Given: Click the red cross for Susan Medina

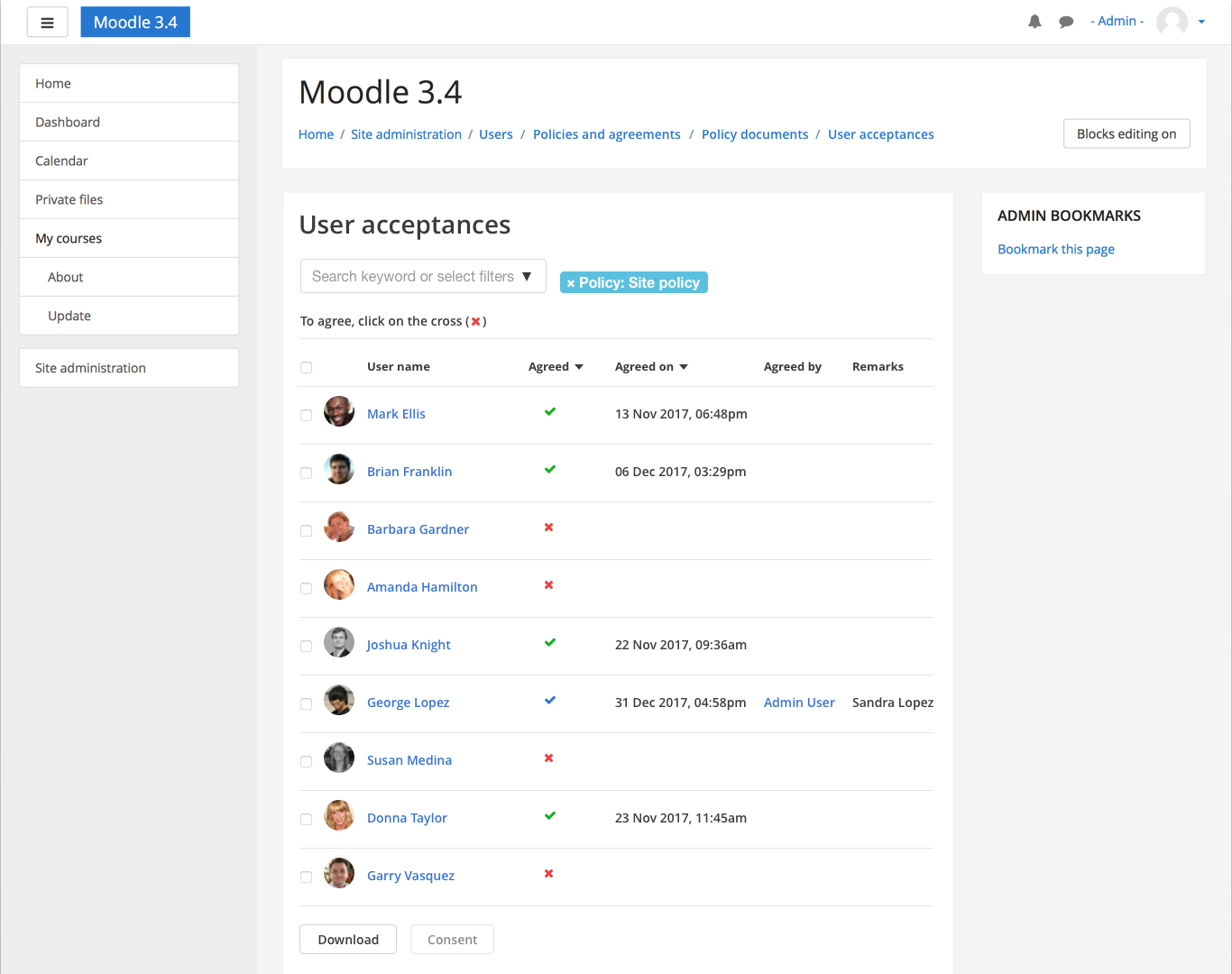Looking at the screenshot, I should click(548, 758).
